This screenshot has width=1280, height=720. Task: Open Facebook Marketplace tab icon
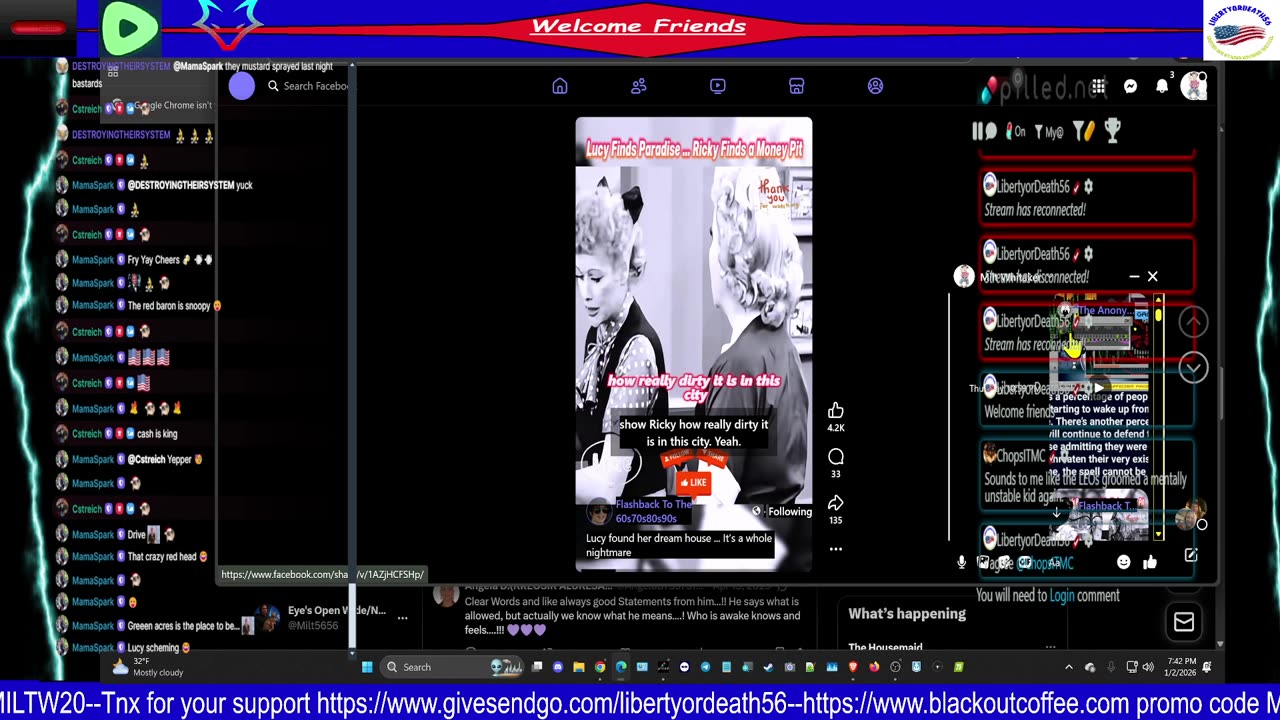point(797,86)
